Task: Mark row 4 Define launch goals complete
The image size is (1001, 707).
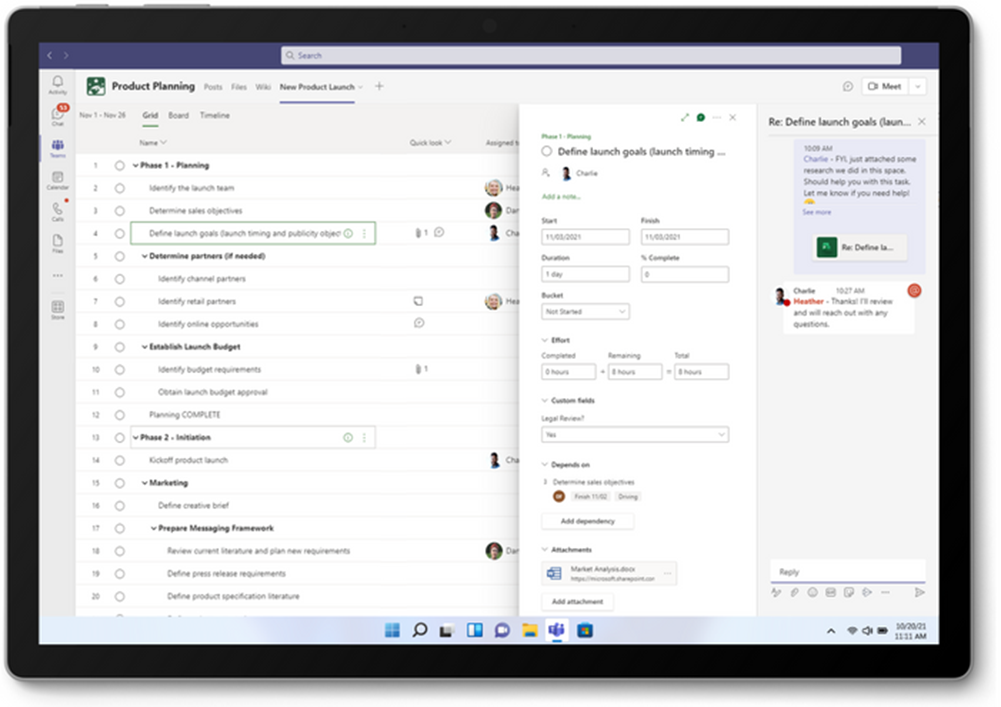Action: click(119, 234)
